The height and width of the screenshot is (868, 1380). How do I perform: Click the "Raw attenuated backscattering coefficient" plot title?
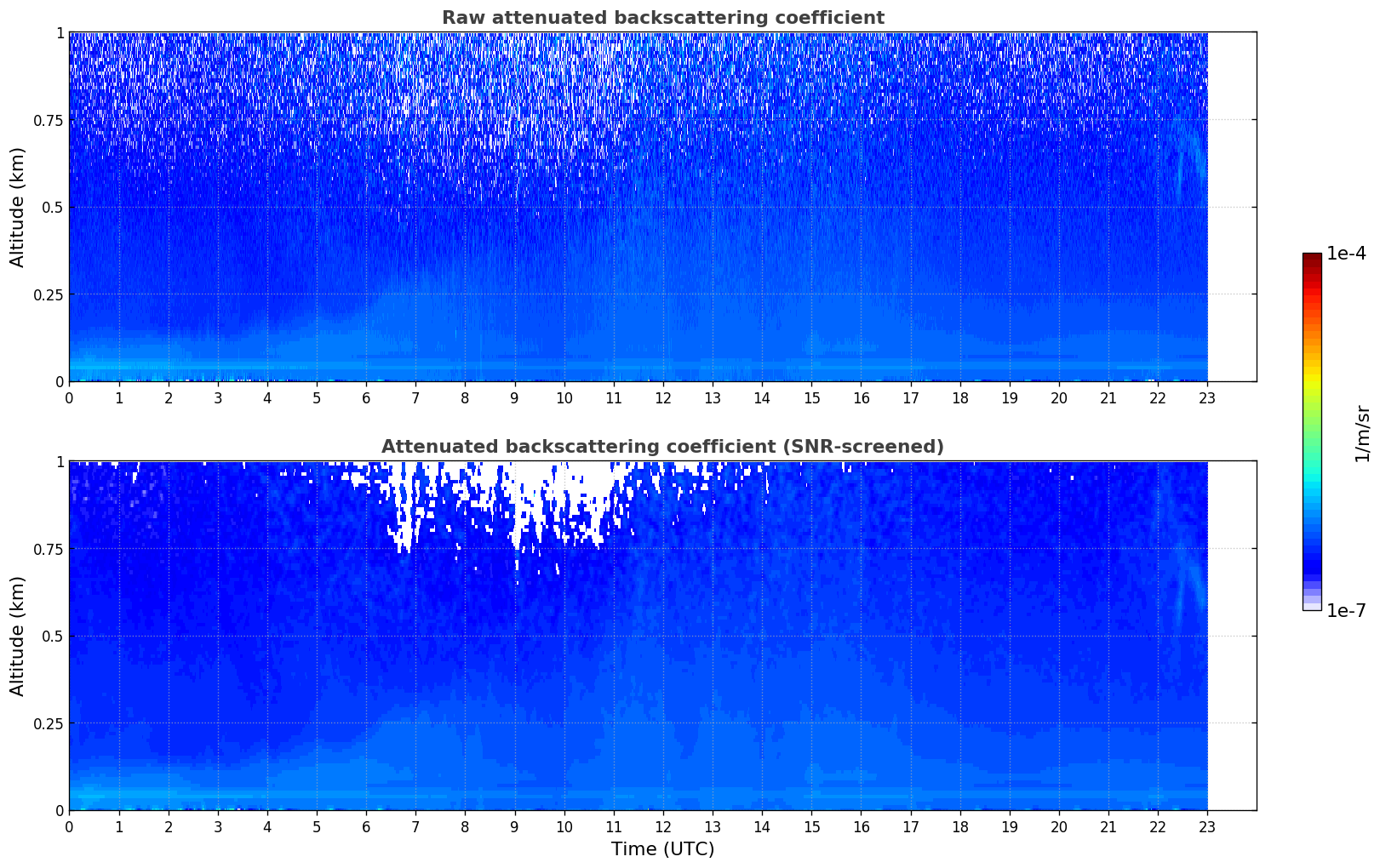662,18
